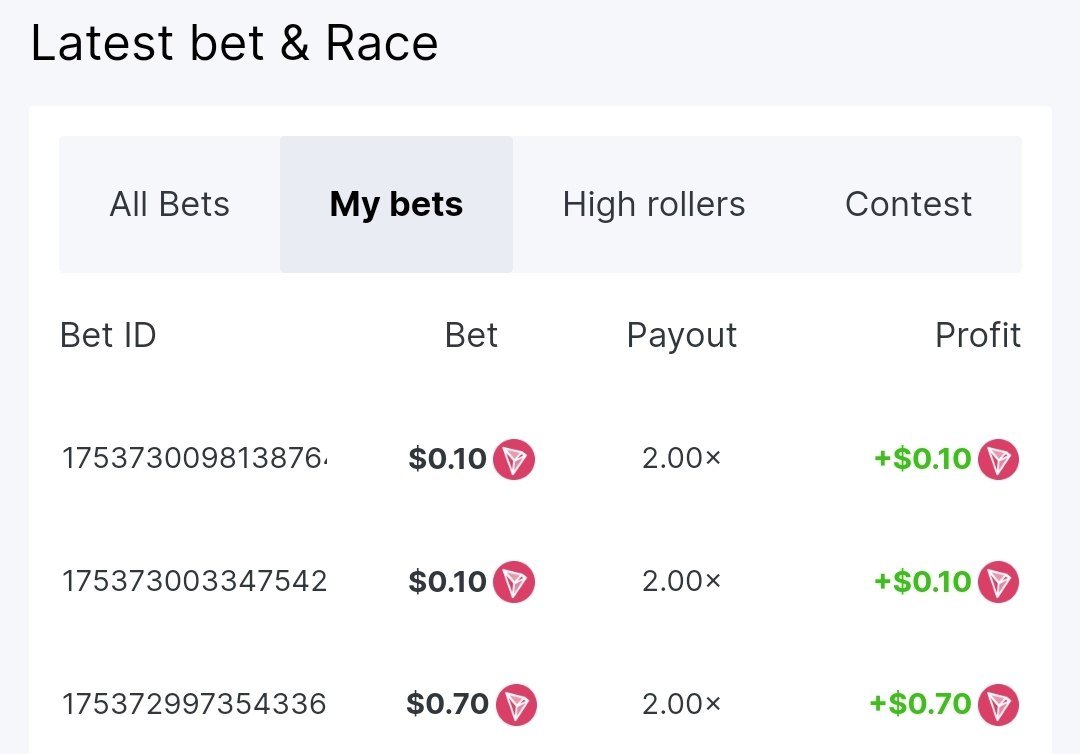The image size is (1080, 754).
Task: Switch to the All Bets tab
Action: pos(170,205)
